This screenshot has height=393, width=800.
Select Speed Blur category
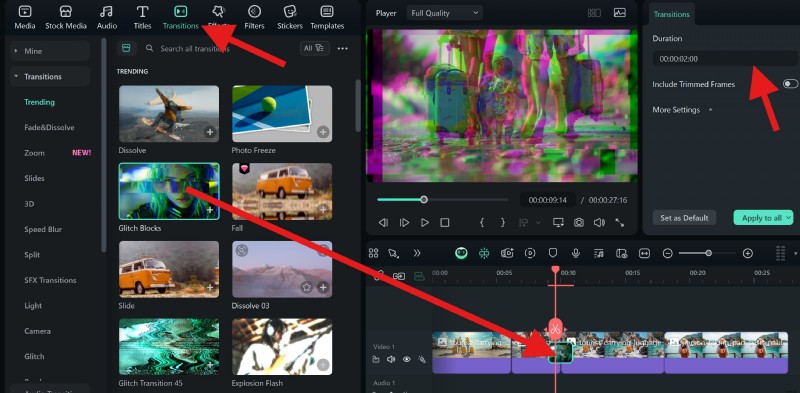pyautogui.click(x=43, y=229)
